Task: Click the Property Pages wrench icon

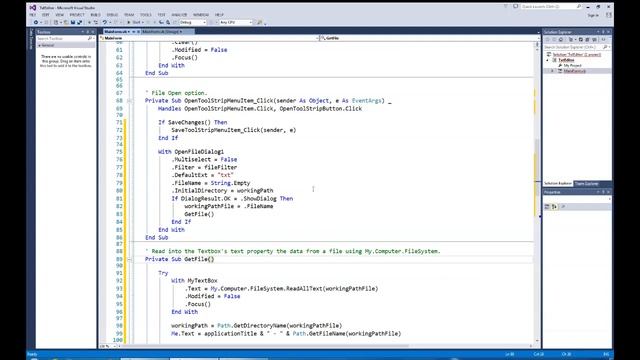Action: [563, 207]
